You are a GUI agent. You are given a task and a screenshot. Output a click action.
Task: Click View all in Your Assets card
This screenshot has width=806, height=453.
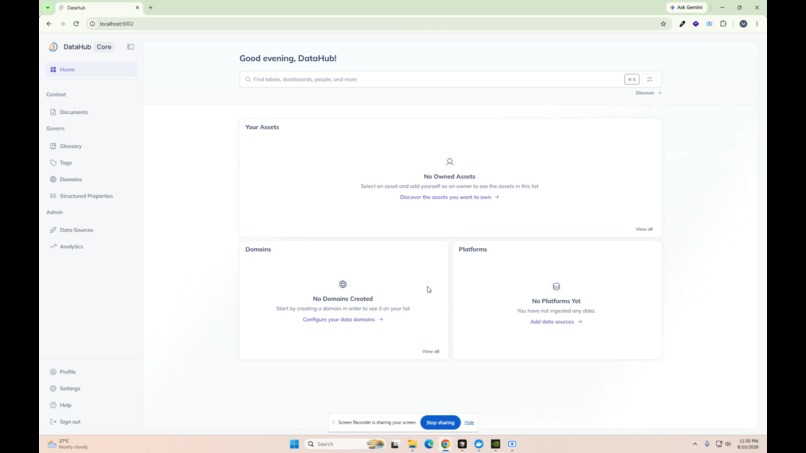point(644,229)
